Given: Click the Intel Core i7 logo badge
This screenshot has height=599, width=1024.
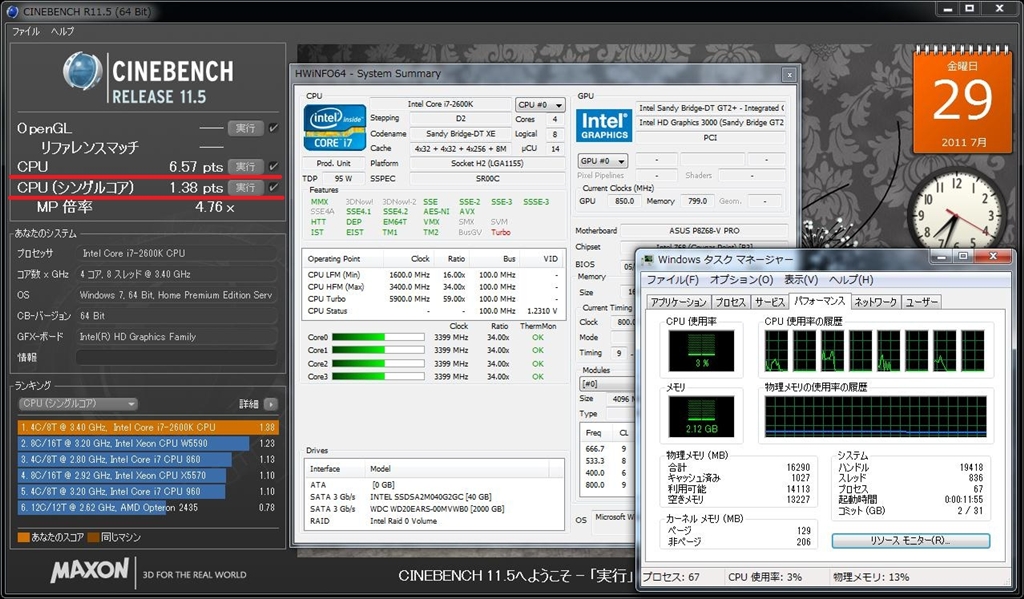Looking at the screenshot, I should 335,127.
